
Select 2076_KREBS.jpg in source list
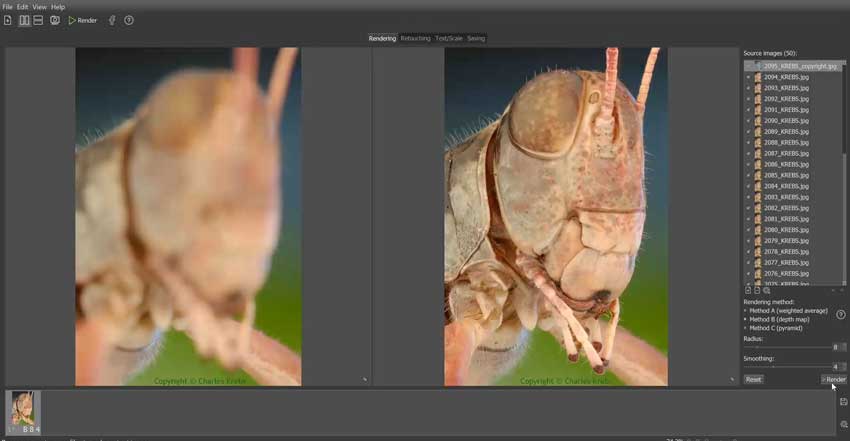(x=786, y=274)
